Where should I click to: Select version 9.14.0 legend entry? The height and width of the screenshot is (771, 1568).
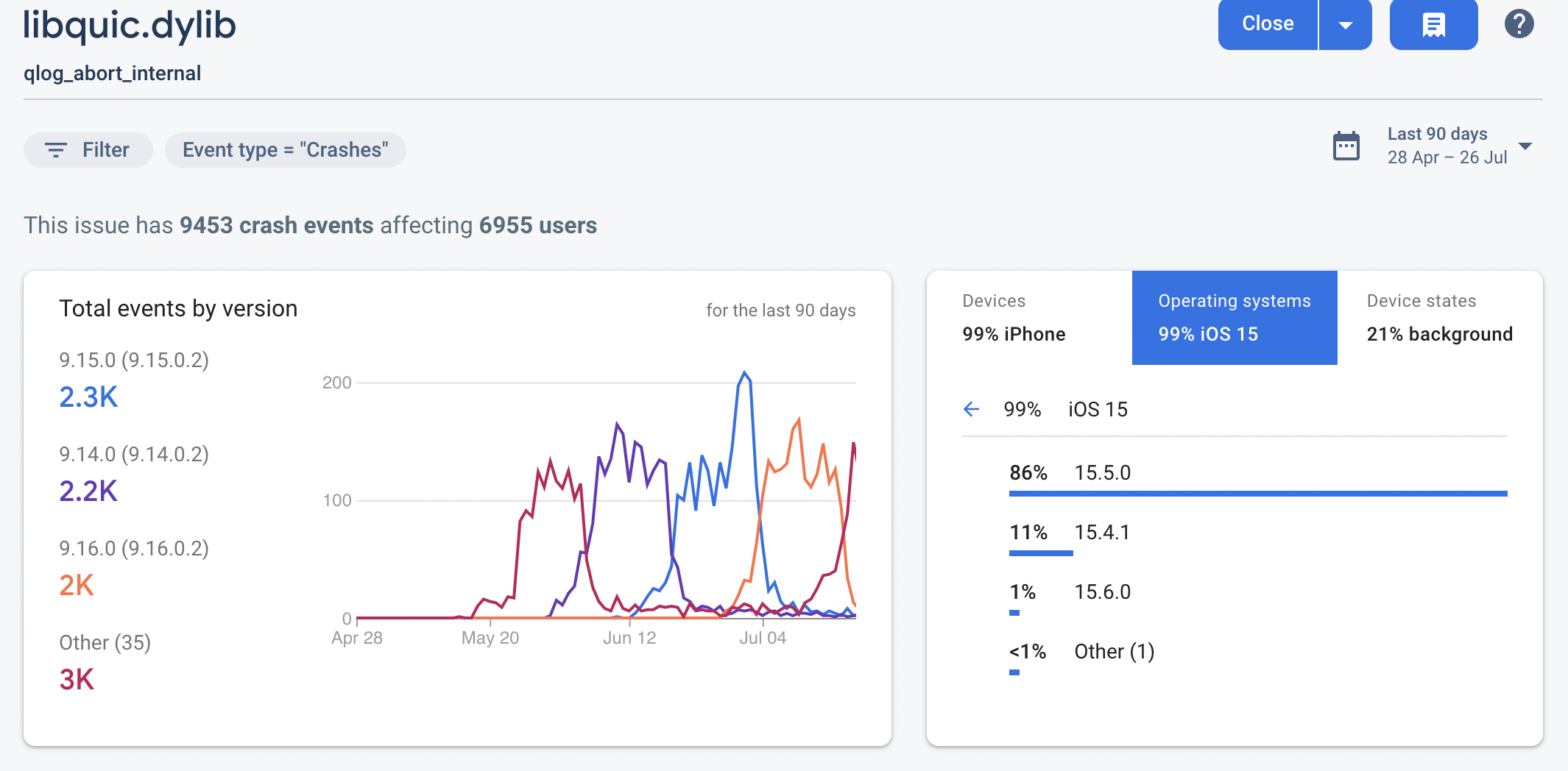pos(134,473)
